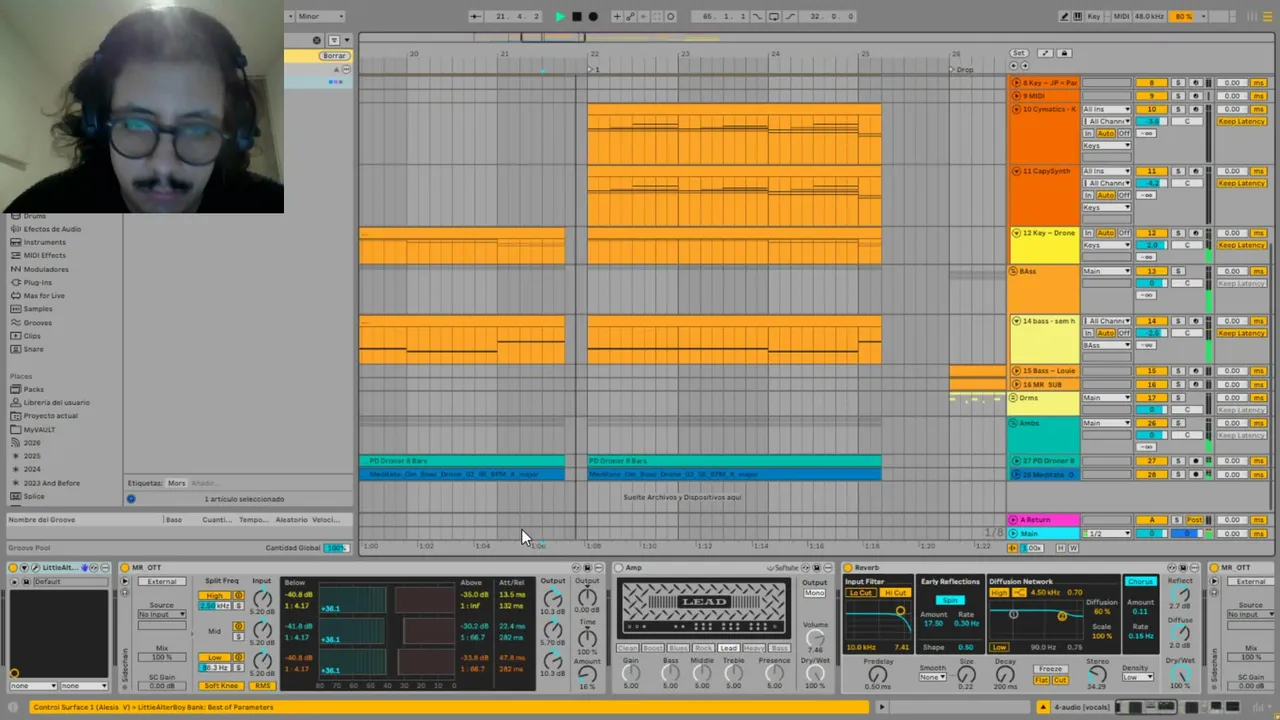The height and width of the screenshot is (720, 1280).
Task: Jump to next locator arrow
Action: (x=1023, y=66)
